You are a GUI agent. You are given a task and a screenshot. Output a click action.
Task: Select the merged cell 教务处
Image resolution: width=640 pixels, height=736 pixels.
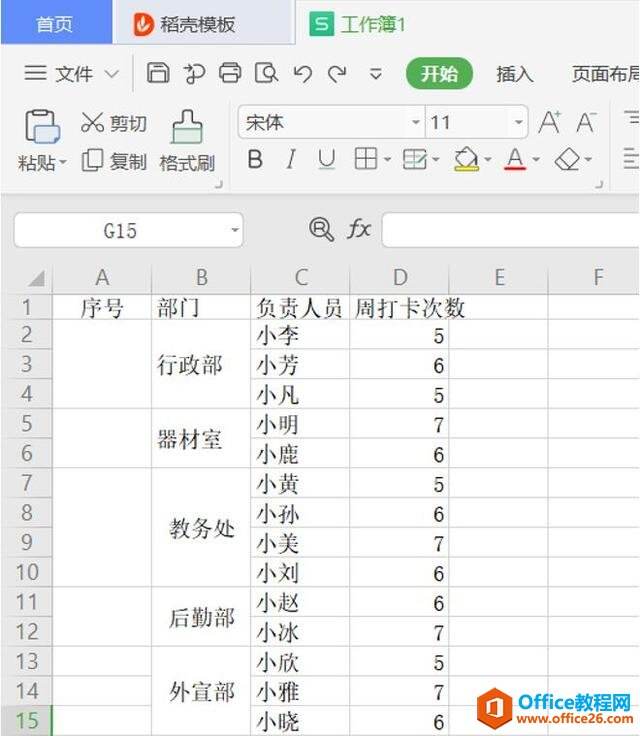tap(201, 528)
